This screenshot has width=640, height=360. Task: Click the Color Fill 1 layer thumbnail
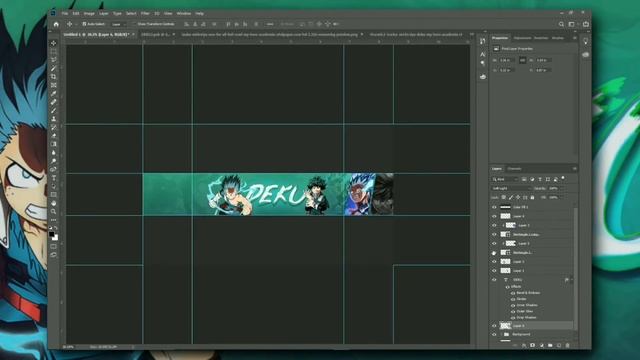[505, 207]
